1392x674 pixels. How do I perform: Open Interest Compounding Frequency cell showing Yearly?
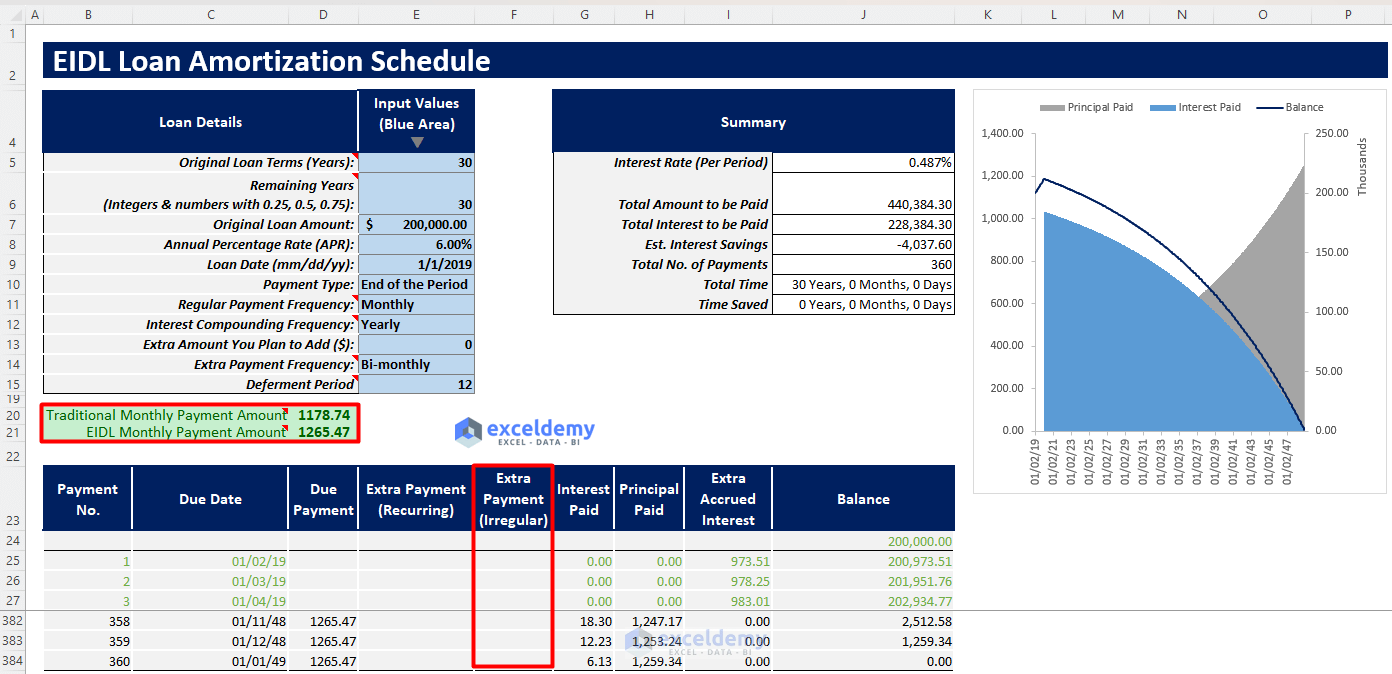click(416, 325)
